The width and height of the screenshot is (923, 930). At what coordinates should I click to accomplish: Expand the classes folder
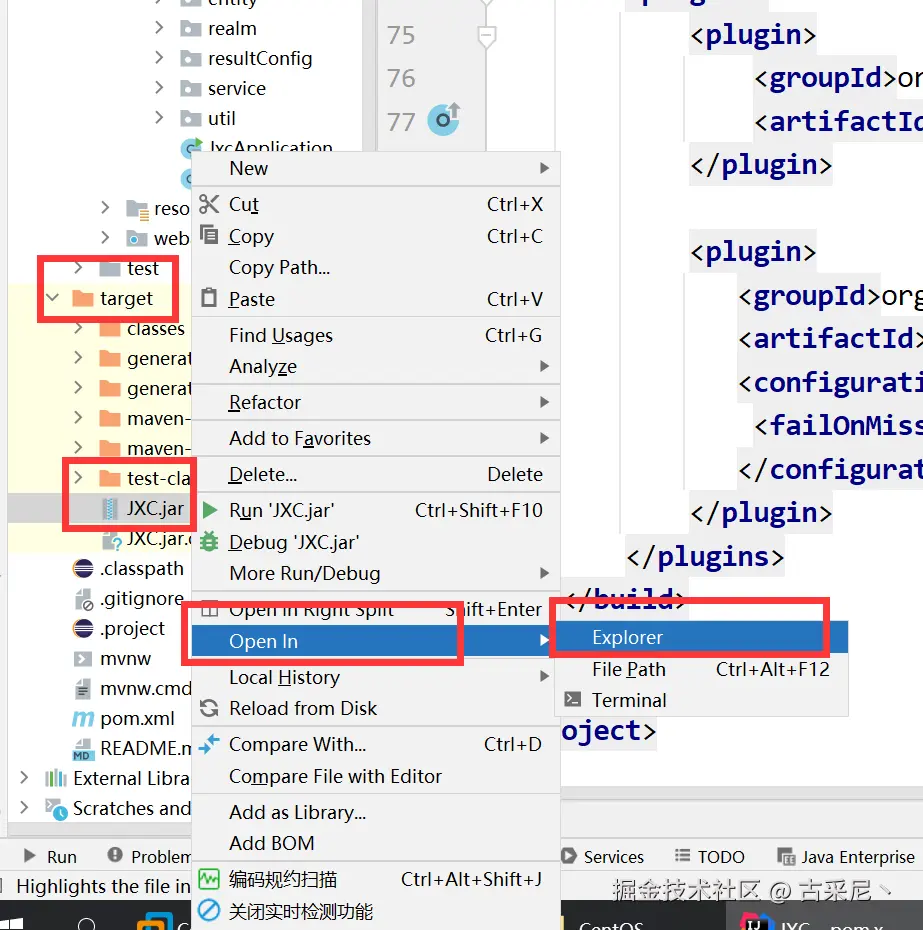coord(78,327)
